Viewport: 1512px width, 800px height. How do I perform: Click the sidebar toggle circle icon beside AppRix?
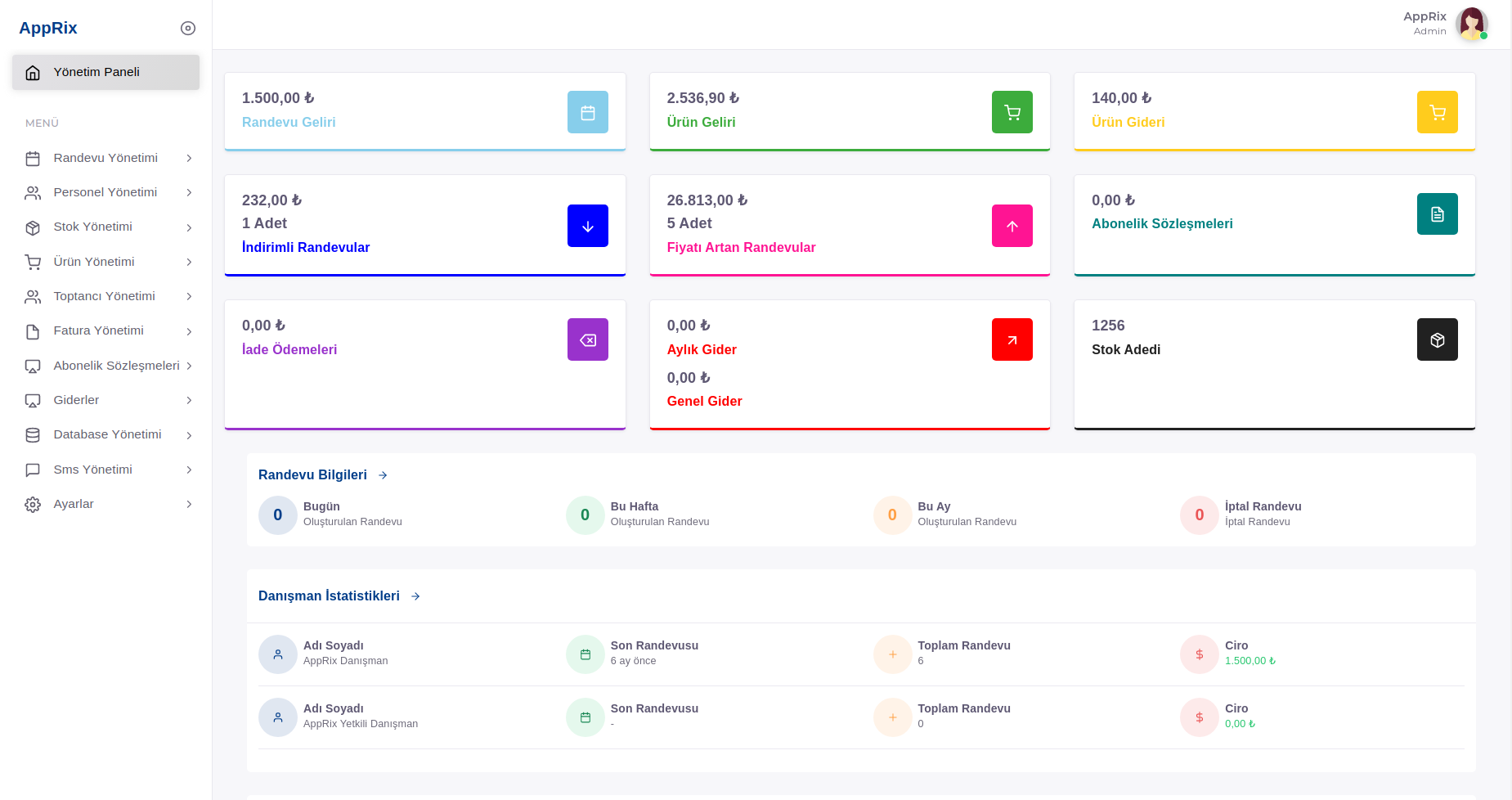pyautogui.click(x=188, y=28)
